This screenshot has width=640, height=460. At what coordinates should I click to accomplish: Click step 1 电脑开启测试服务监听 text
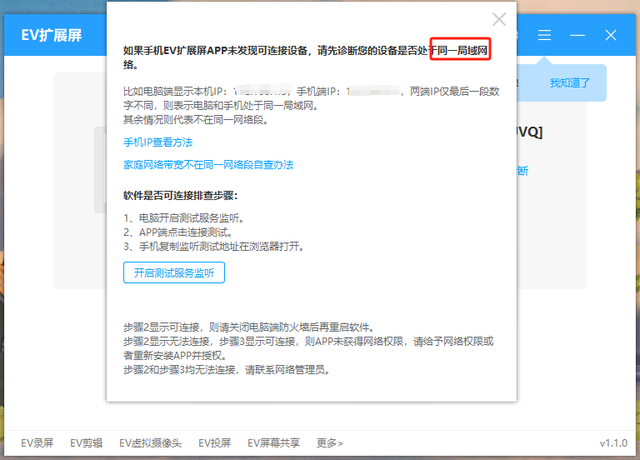click(184, 218)
